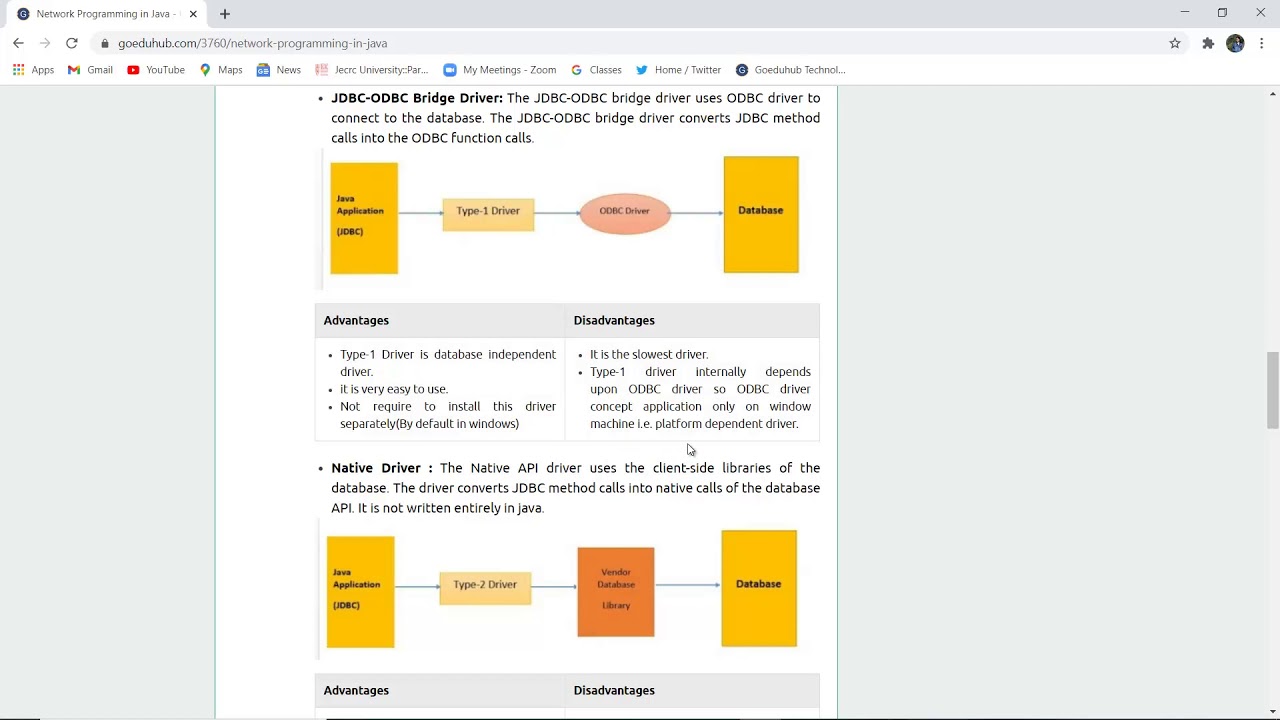Screen dimensions: 1280x720
Task: Click Java Application box in Native Driver diagram
Action: pyautogui.click(x=361, y=592)
